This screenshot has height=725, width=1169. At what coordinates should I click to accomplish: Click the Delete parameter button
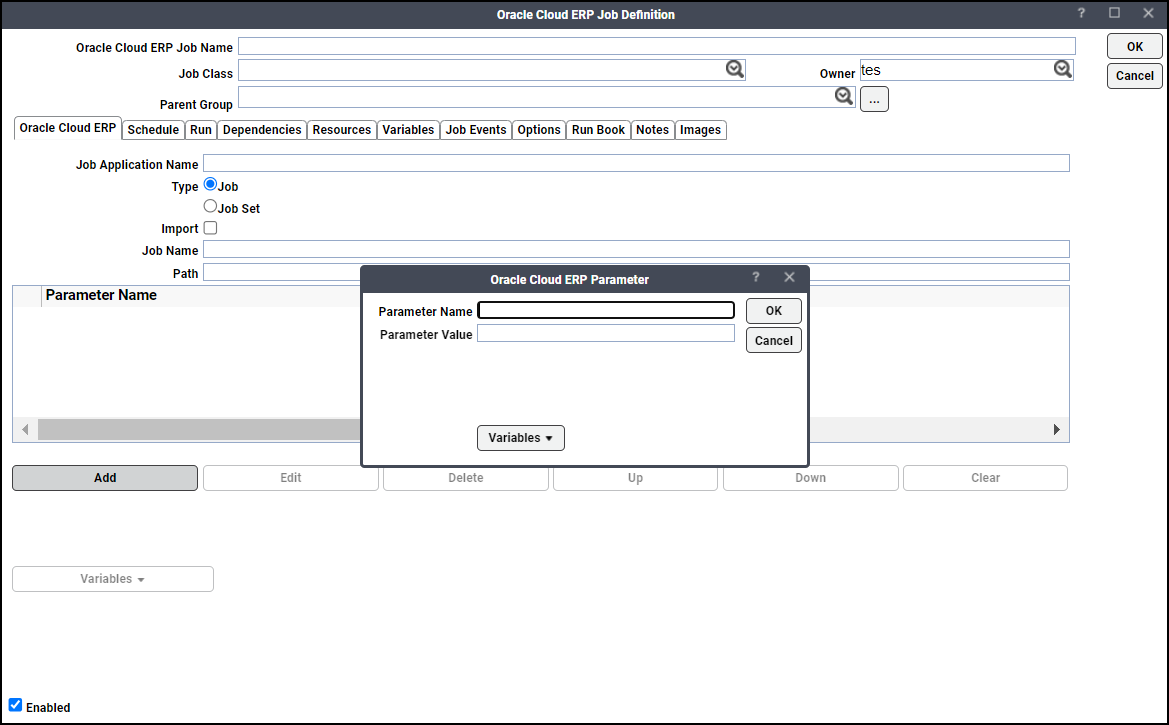pos(466,478)
